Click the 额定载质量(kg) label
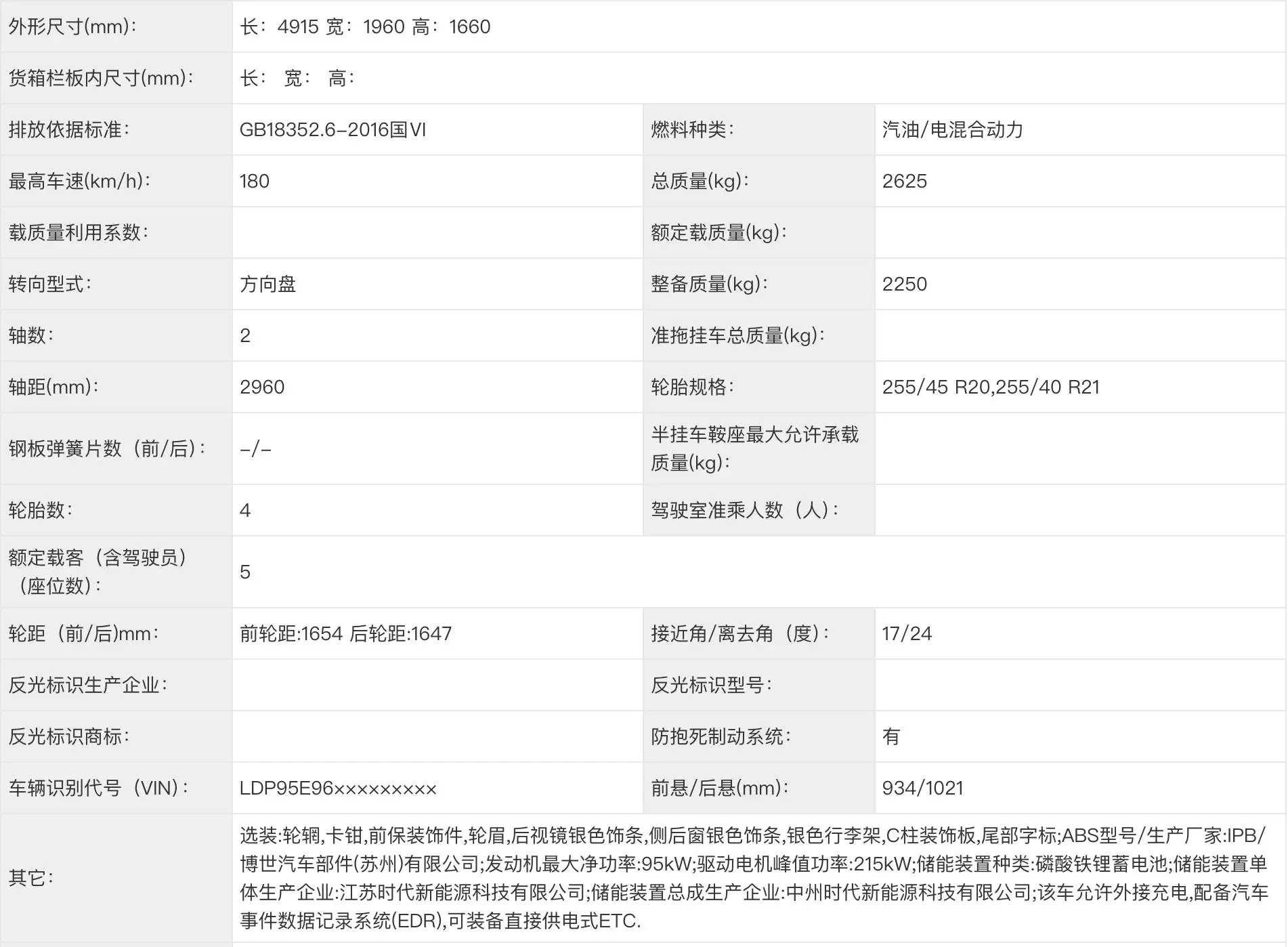 tap(719, 232)
